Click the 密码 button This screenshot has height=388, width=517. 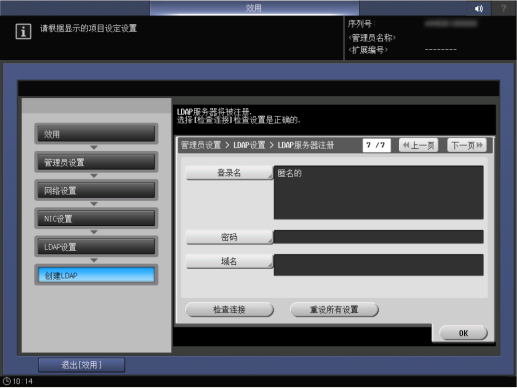(229, 237)
